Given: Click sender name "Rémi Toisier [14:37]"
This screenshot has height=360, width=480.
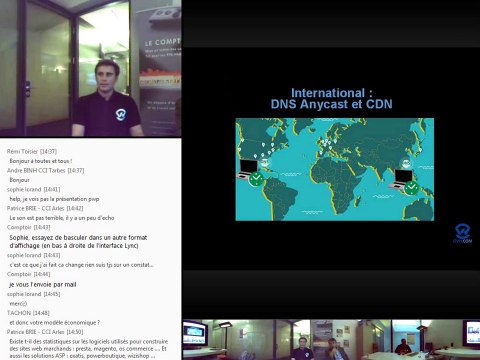Looking at the screenshot, I should (x=32, y=151).
